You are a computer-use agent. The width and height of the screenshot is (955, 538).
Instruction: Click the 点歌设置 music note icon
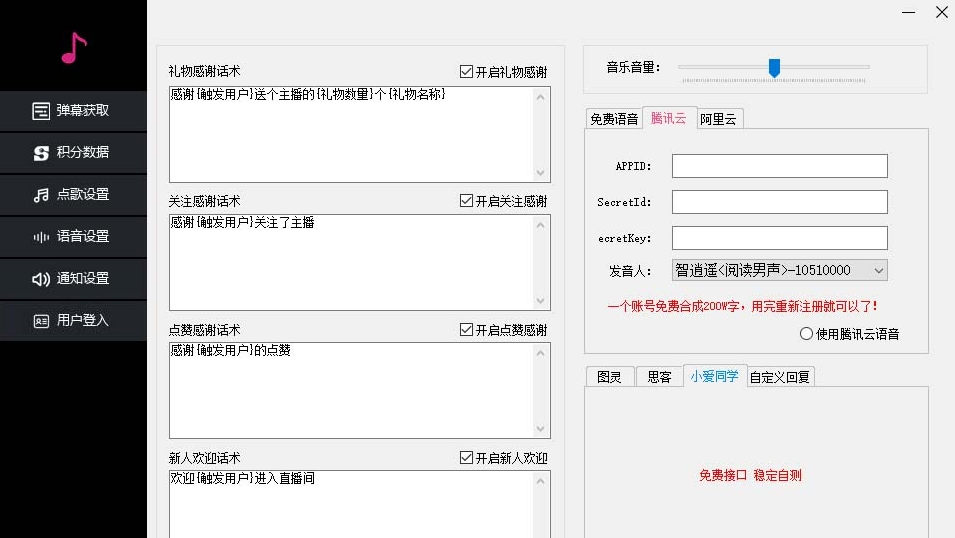click(41, 195)
